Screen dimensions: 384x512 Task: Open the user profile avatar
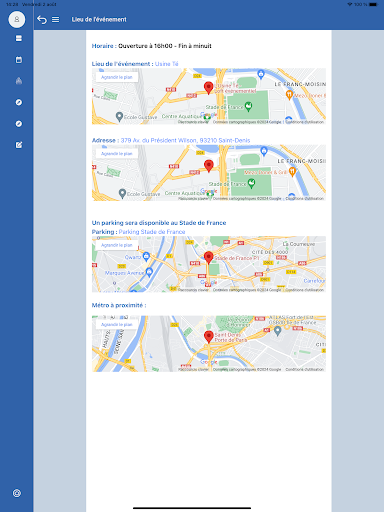pos(17,19)
